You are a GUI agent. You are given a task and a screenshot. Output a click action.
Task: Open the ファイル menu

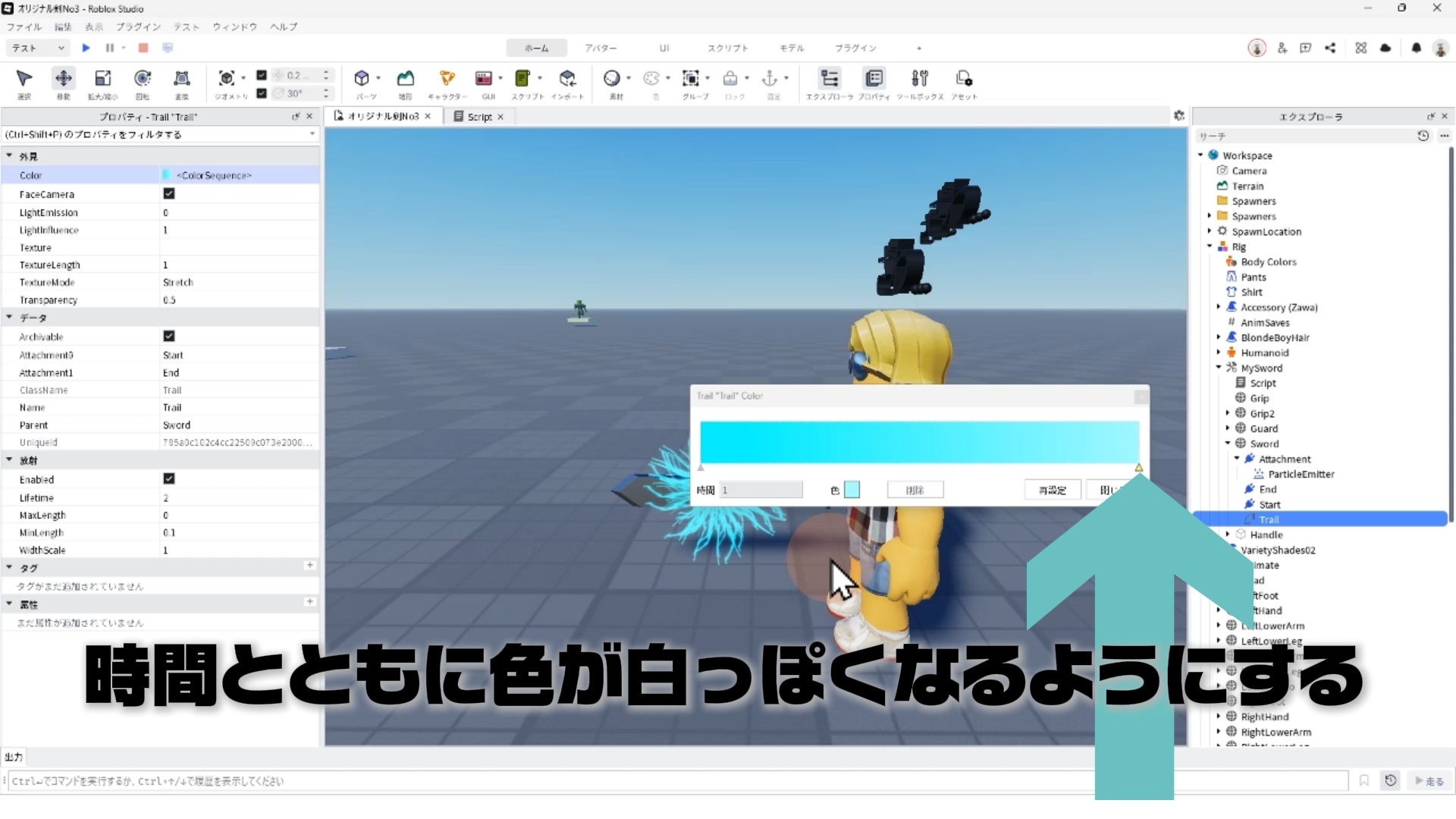point(24,27)
